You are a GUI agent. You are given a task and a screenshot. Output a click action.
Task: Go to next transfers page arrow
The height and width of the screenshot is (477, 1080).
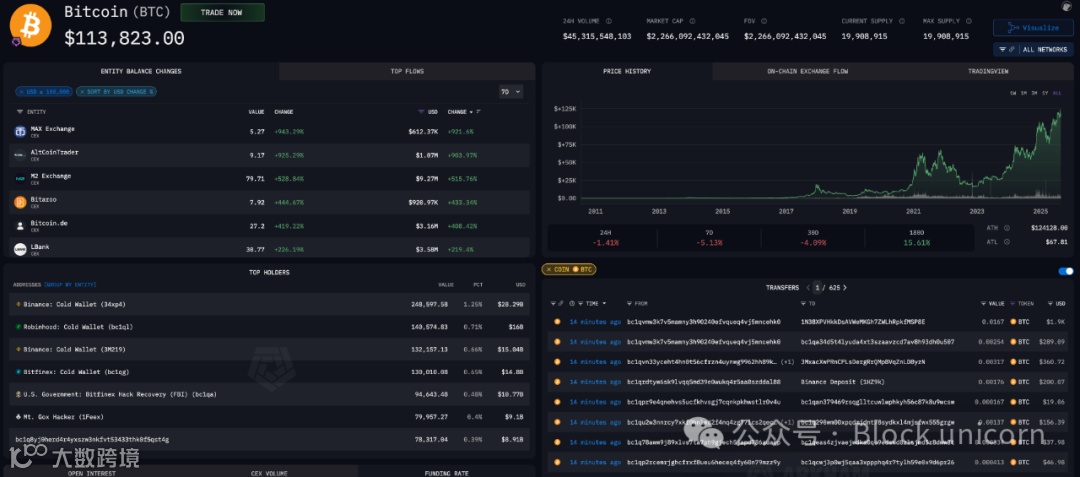[845, 288]
